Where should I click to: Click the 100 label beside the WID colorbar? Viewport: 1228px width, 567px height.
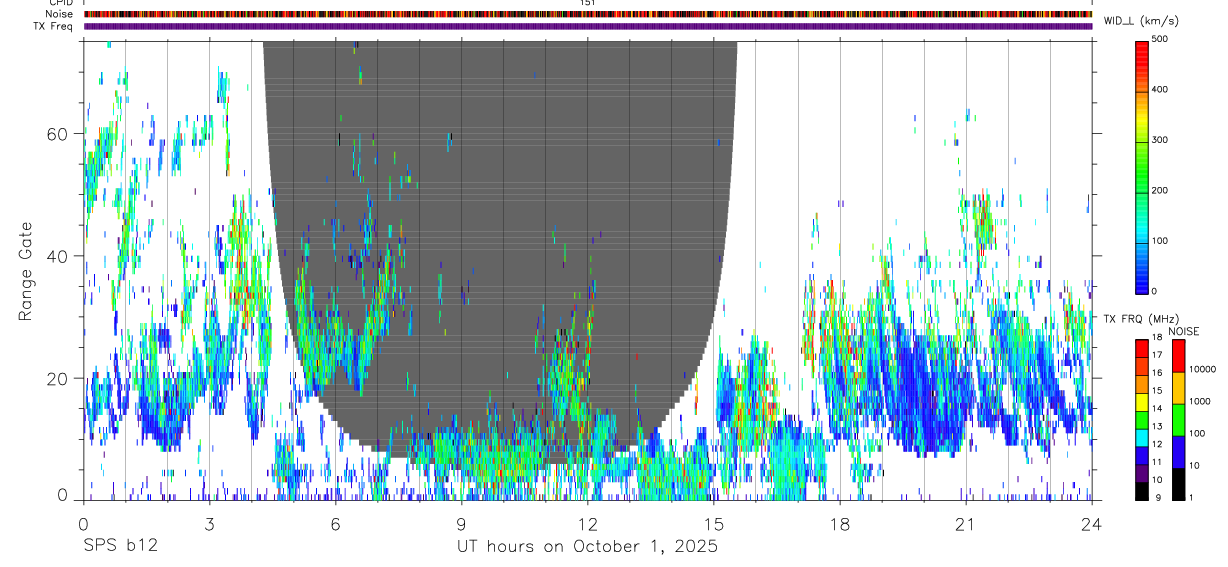click(1160, 241)
